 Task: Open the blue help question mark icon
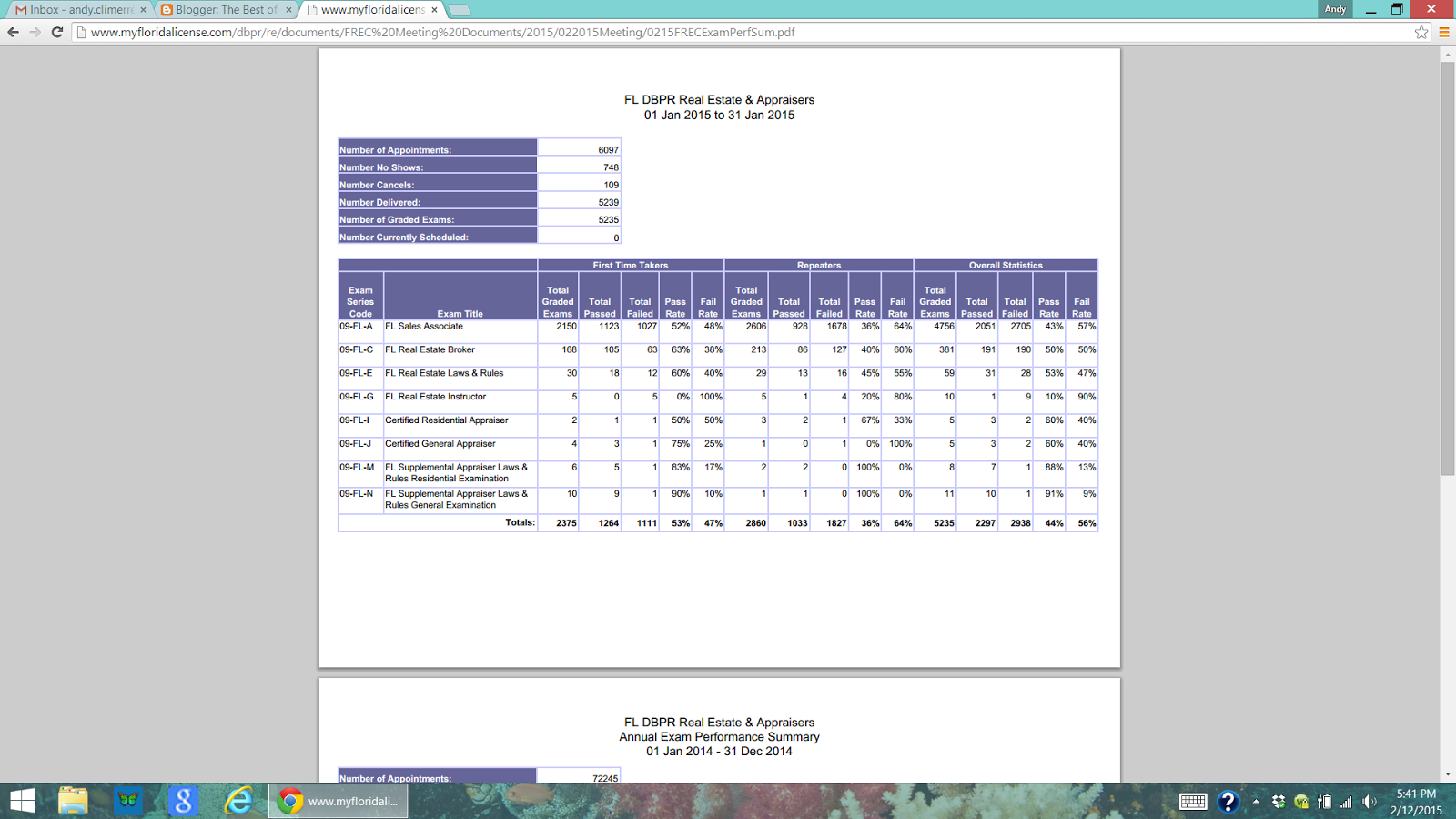point(1228,802)
